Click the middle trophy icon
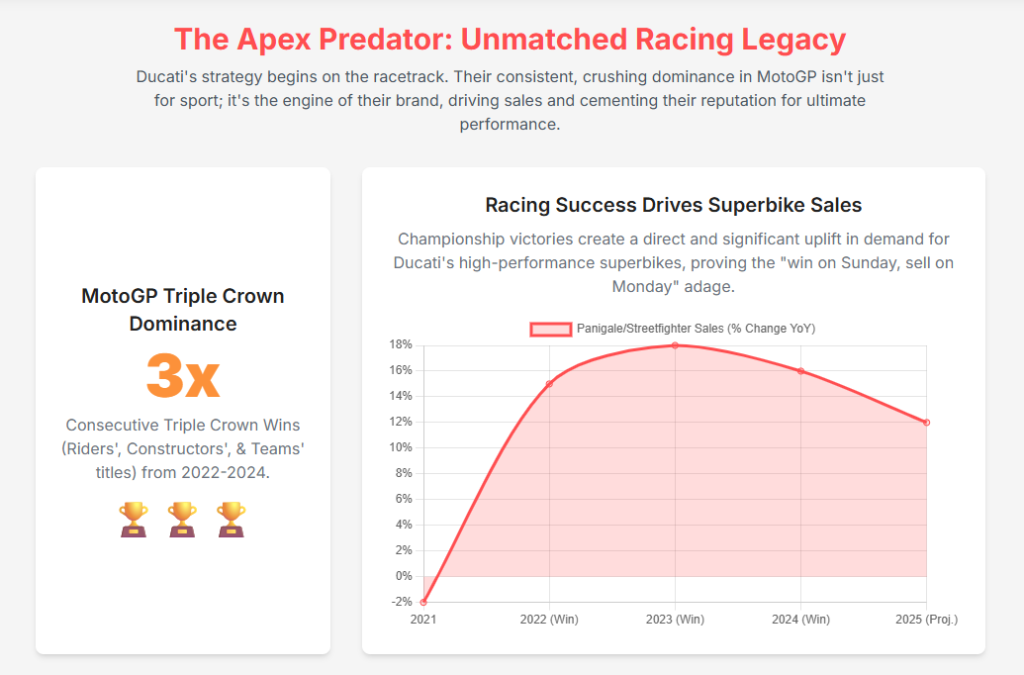The image size is (1024, 675). tap(182, 519)
